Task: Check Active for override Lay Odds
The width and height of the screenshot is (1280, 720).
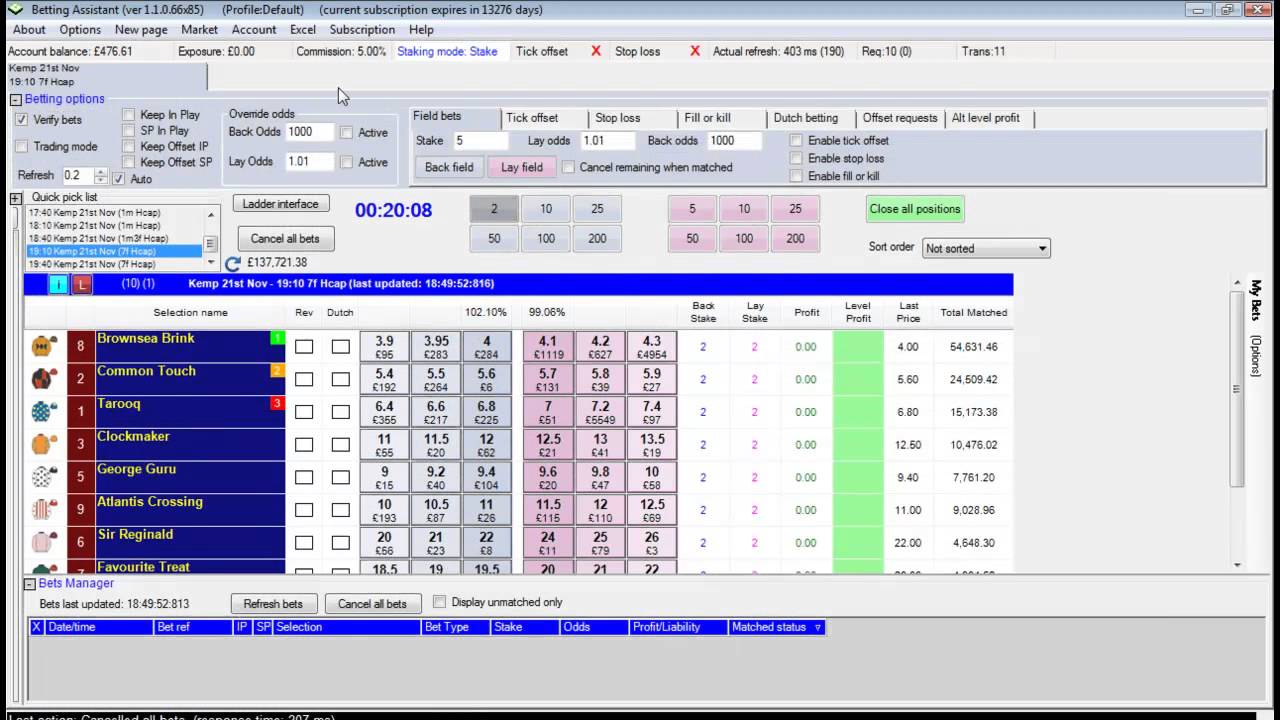Action: pyautogui.click(x=346, y=162)
